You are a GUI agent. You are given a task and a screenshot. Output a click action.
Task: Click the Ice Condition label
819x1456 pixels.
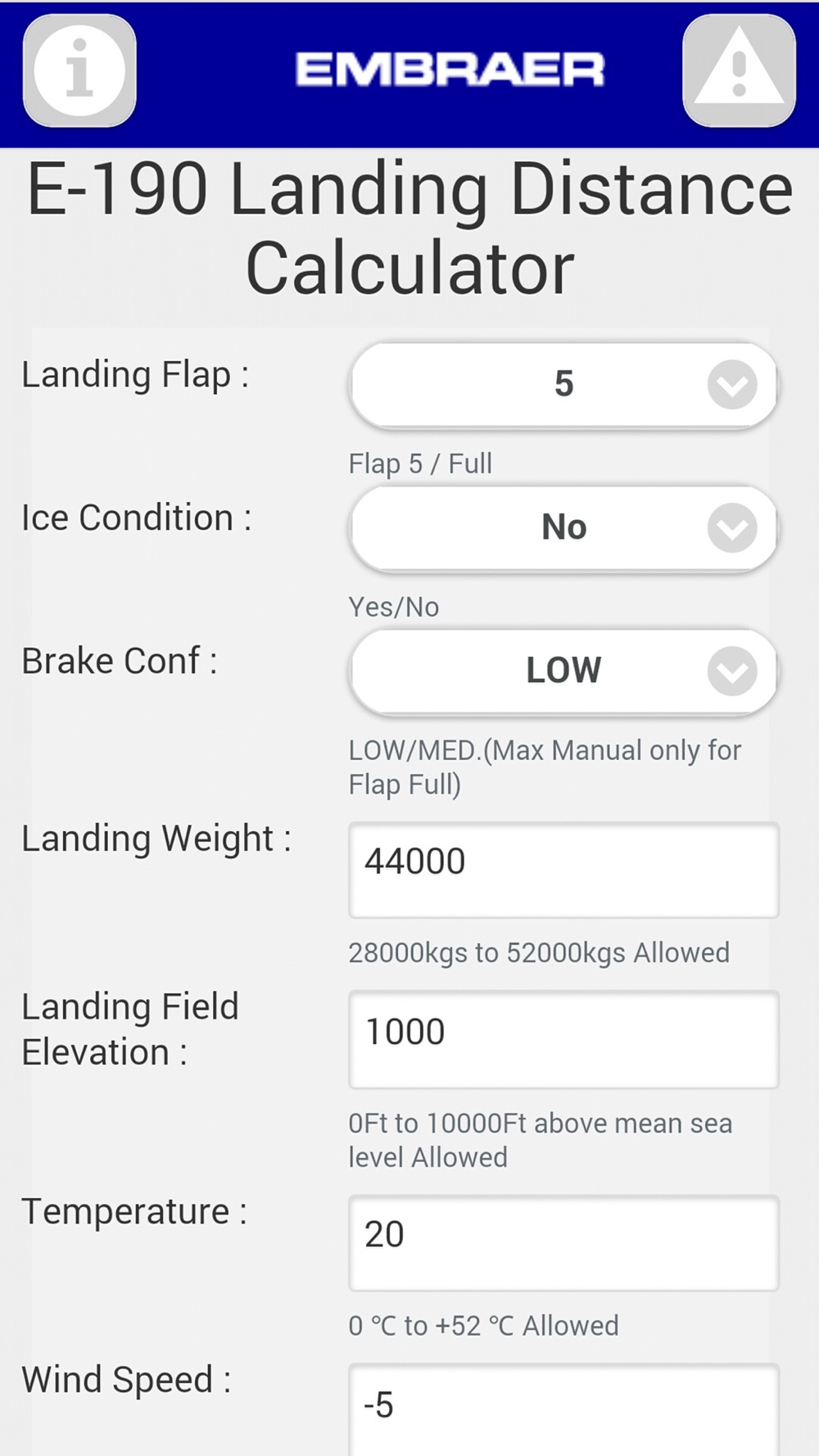click(x=137, y=518)
